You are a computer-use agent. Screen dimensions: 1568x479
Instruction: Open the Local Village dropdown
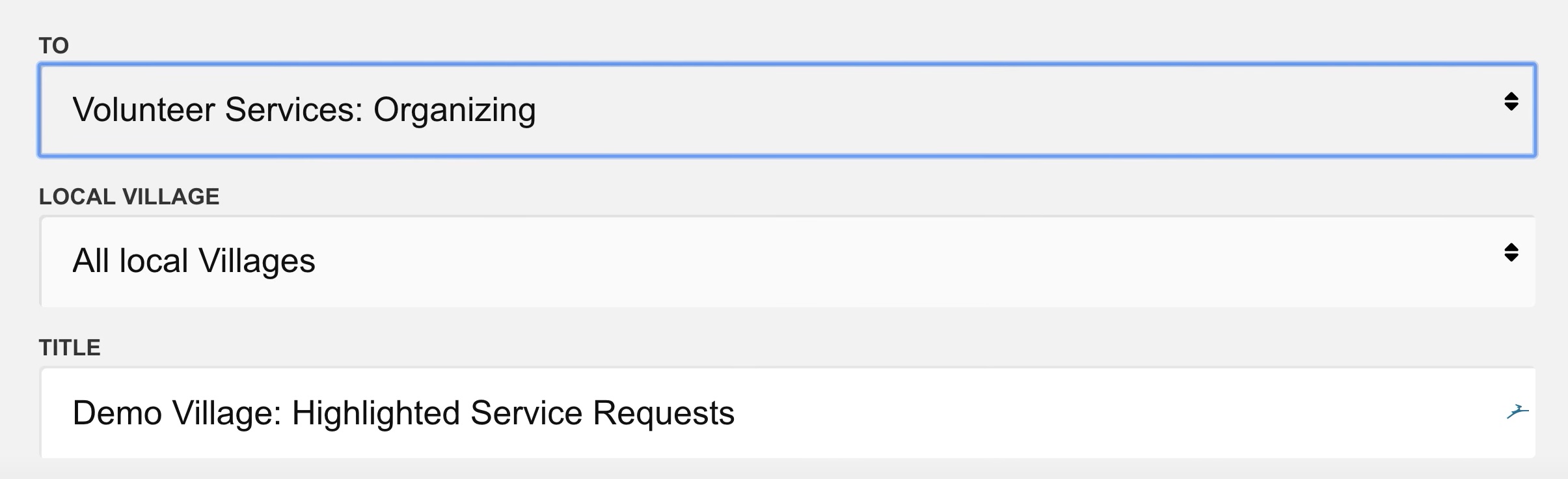[787, 261]
